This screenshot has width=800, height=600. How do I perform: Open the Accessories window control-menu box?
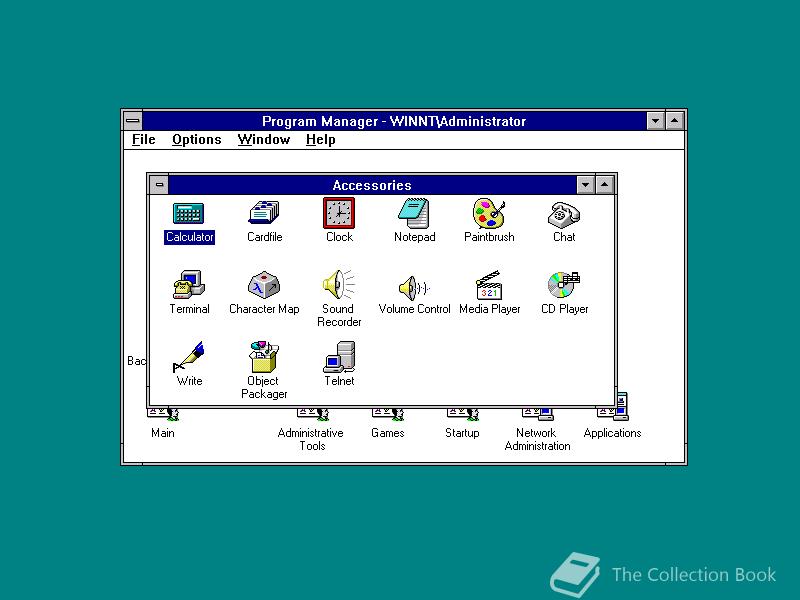[x=159, y=185]
